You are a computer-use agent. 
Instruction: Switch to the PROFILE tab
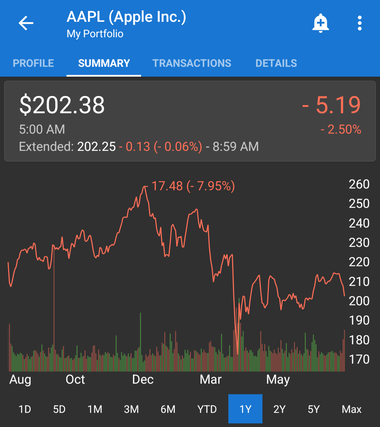tap(33, 63)
